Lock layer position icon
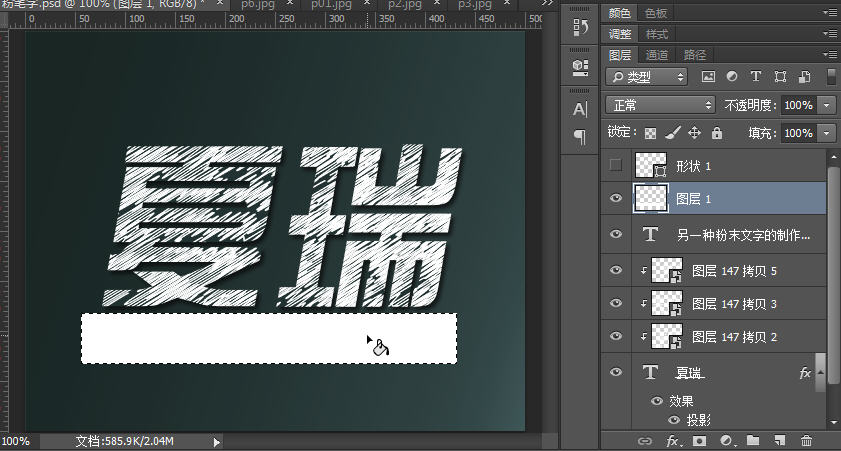Viewport: 841px width, 451px height. pyautogui.click(x=695, y=132)
